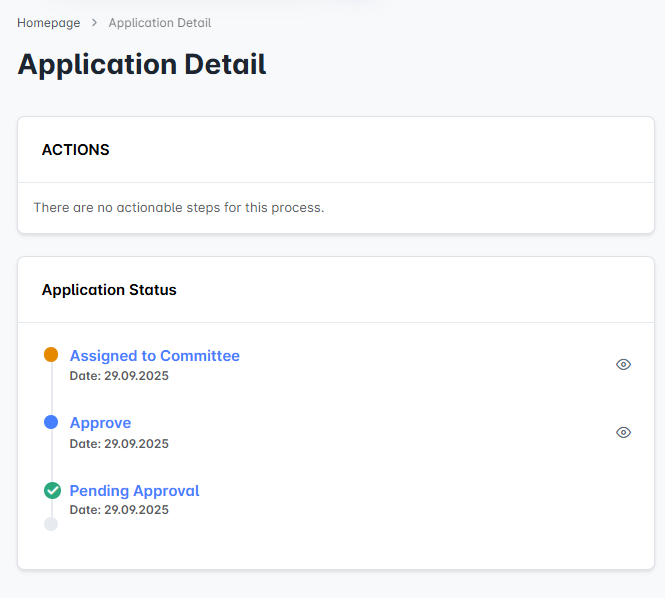
Task: Click the eye icon for Assigned to Committee
Action: 623,365
